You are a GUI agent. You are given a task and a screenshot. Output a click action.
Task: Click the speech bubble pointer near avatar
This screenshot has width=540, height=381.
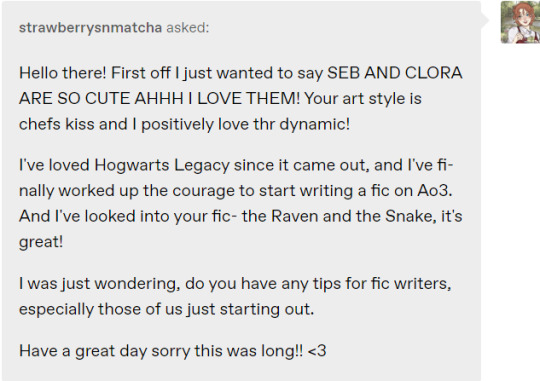[484, 20]
